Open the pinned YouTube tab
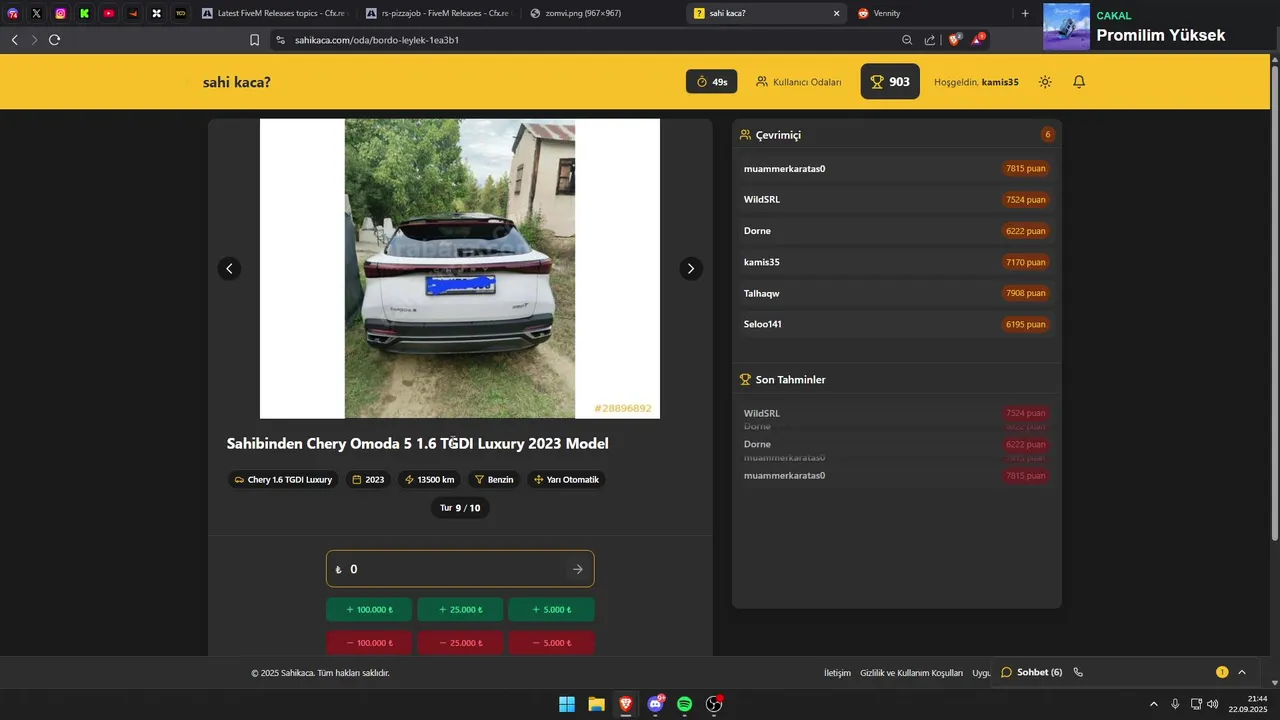 click(108, 13)
